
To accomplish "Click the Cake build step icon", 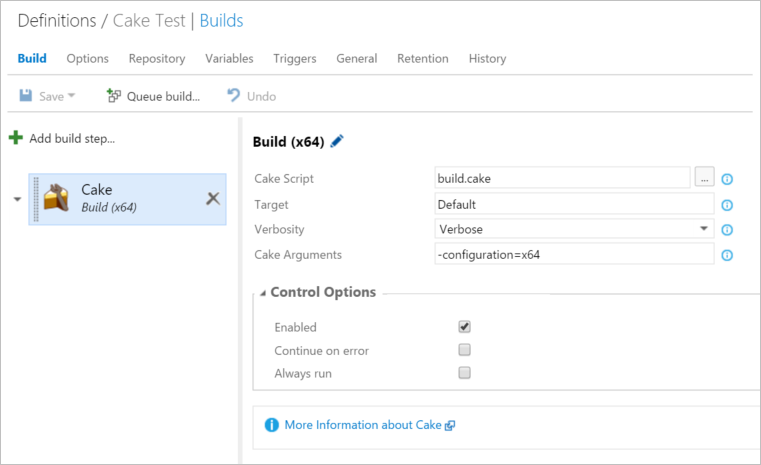I will coord(58,197).
